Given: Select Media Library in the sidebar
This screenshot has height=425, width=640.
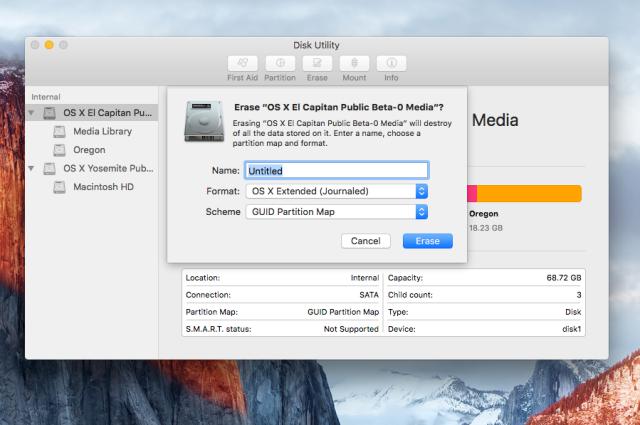Looking at the screenshot, I should 102,131.
